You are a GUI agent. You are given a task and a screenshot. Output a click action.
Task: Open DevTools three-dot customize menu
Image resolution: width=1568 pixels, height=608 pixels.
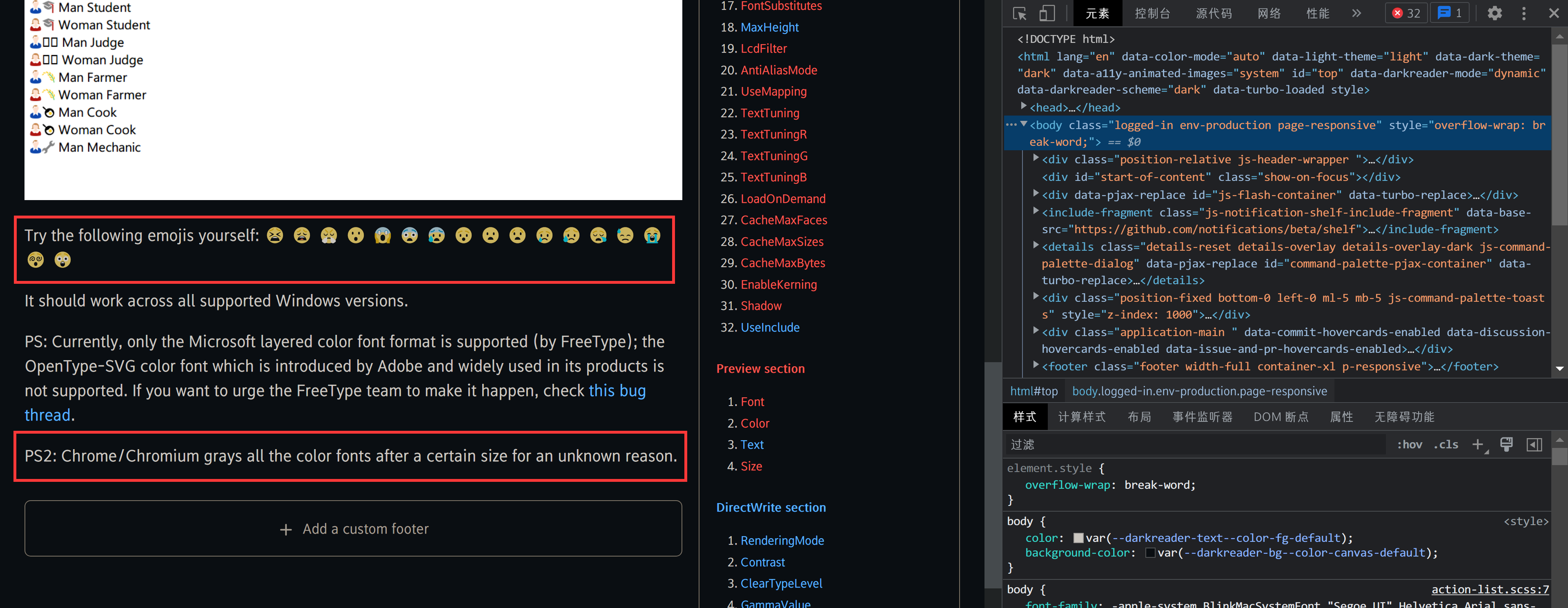[1523, 13]
